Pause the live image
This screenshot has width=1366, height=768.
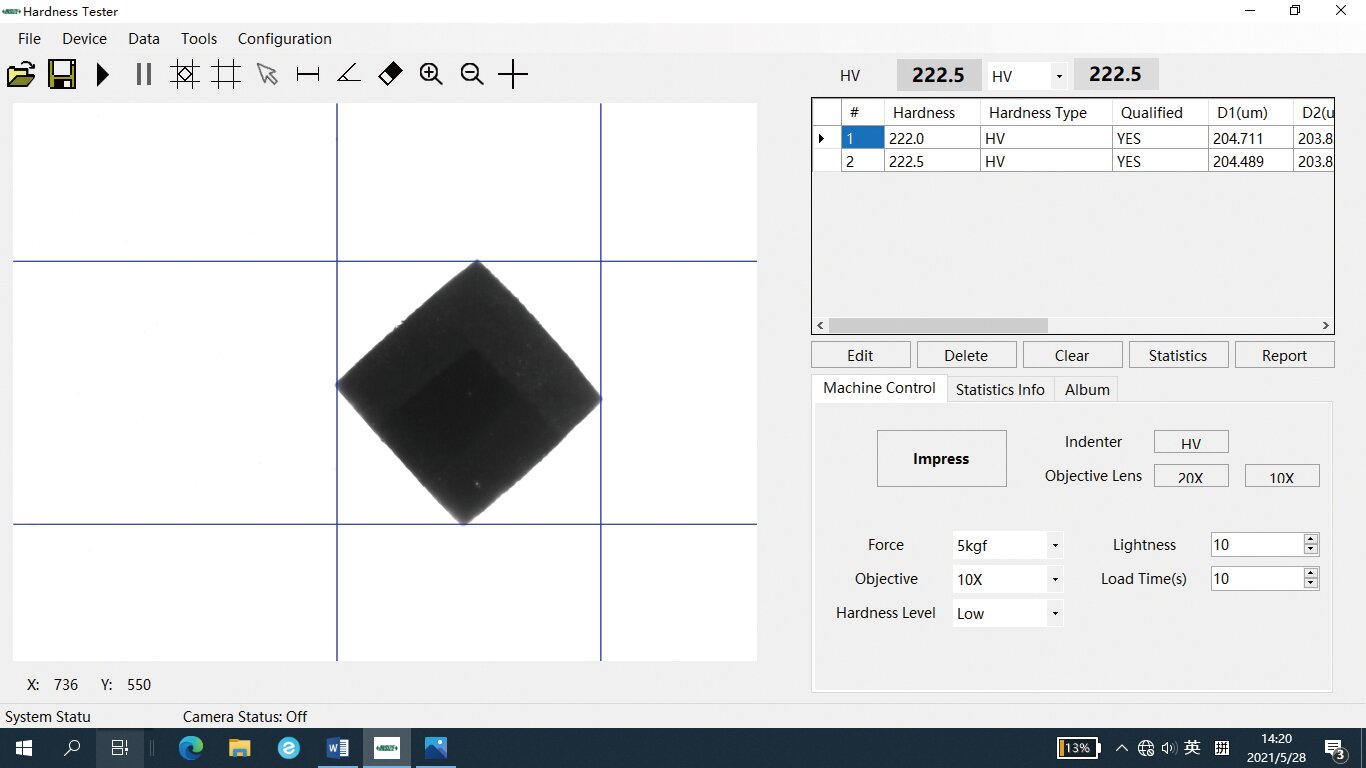(144, 74)
